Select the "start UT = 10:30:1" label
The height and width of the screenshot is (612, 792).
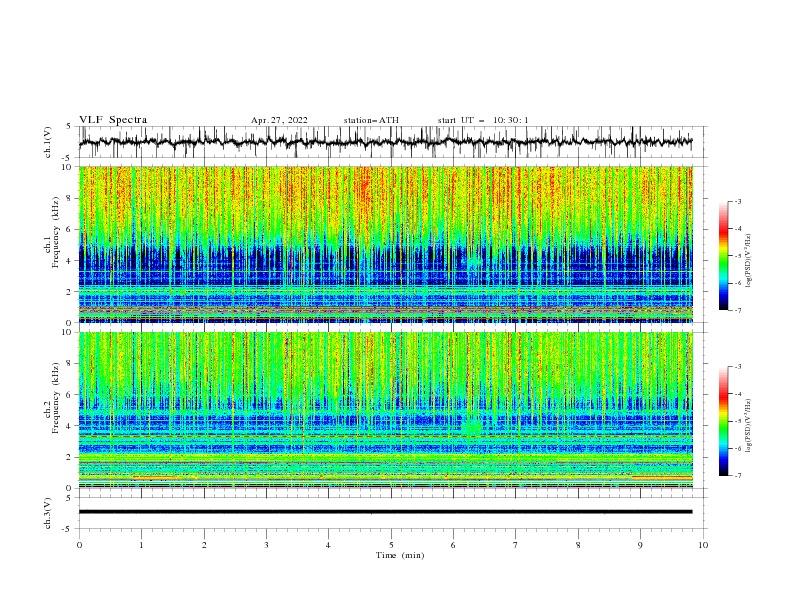pyautogui.click(x=483, y=120)
